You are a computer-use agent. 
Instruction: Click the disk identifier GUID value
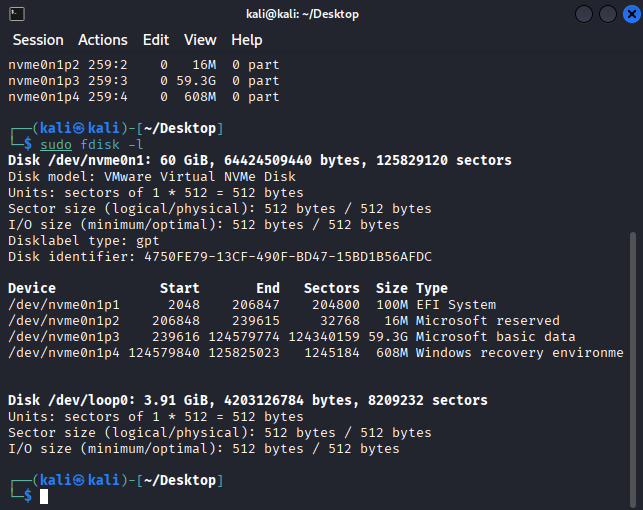coord(282,257)
